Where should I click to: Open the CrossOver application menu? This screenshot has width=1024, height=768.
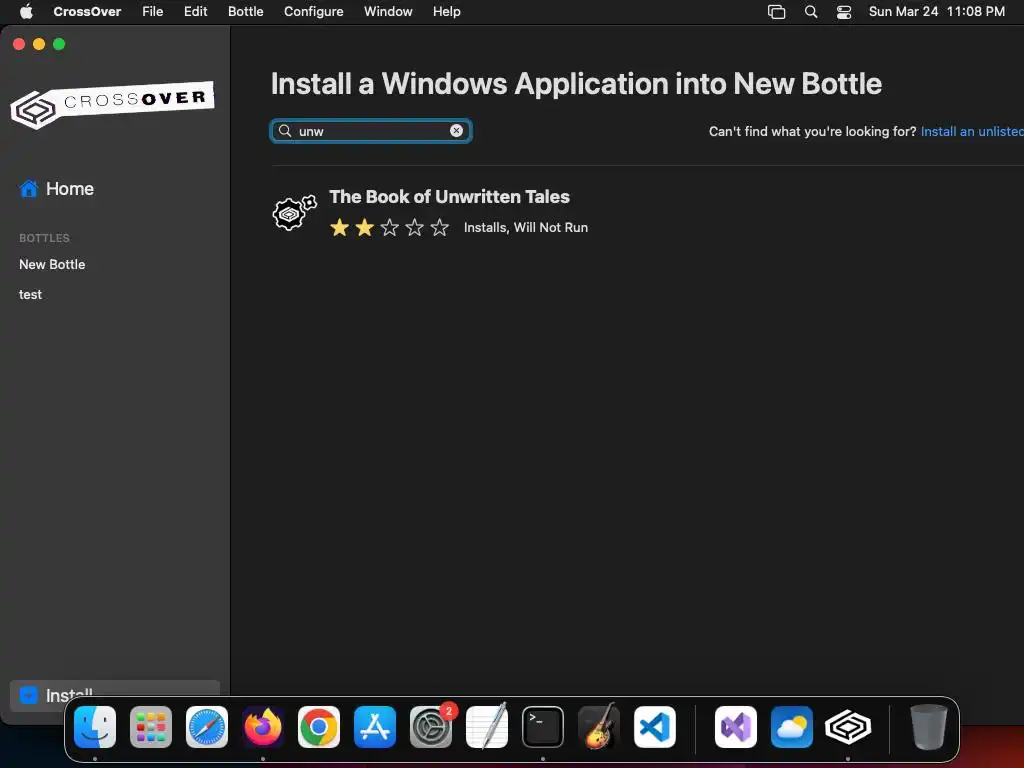pos(87,11)
